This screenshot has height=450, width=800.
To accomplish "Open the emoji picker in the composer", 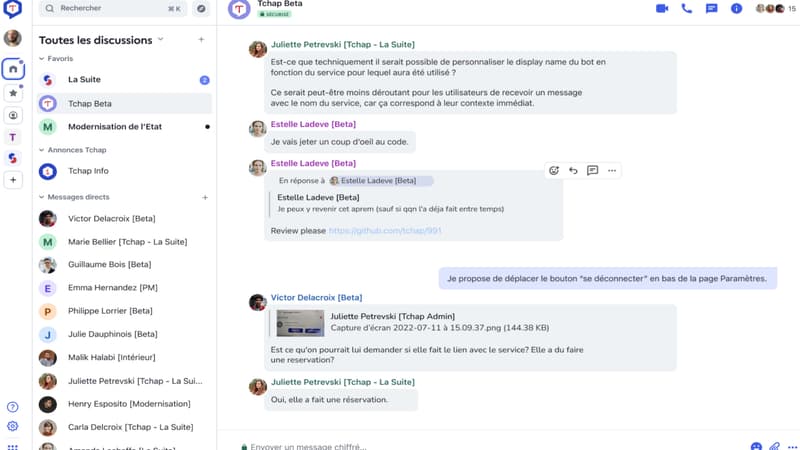I will tap(756, 447).
